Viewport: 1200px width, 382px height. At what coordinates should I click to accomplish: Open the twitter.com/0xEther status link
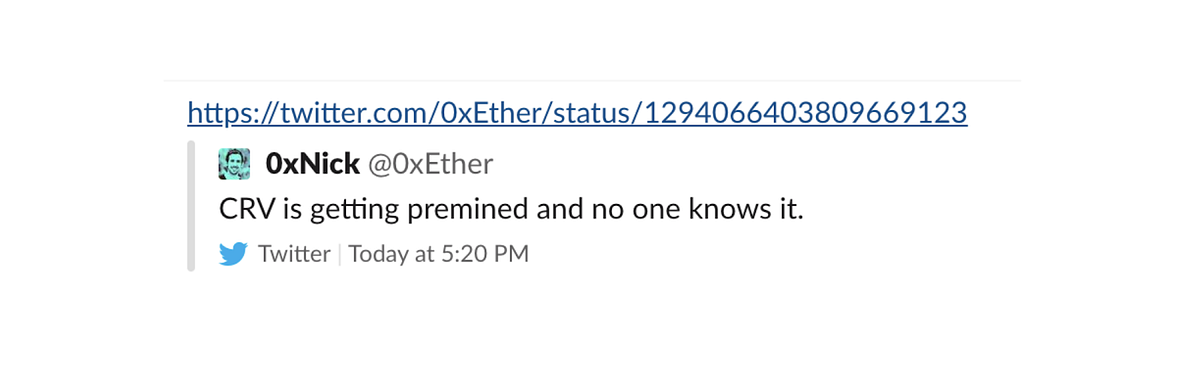click(x=577, y=113)
